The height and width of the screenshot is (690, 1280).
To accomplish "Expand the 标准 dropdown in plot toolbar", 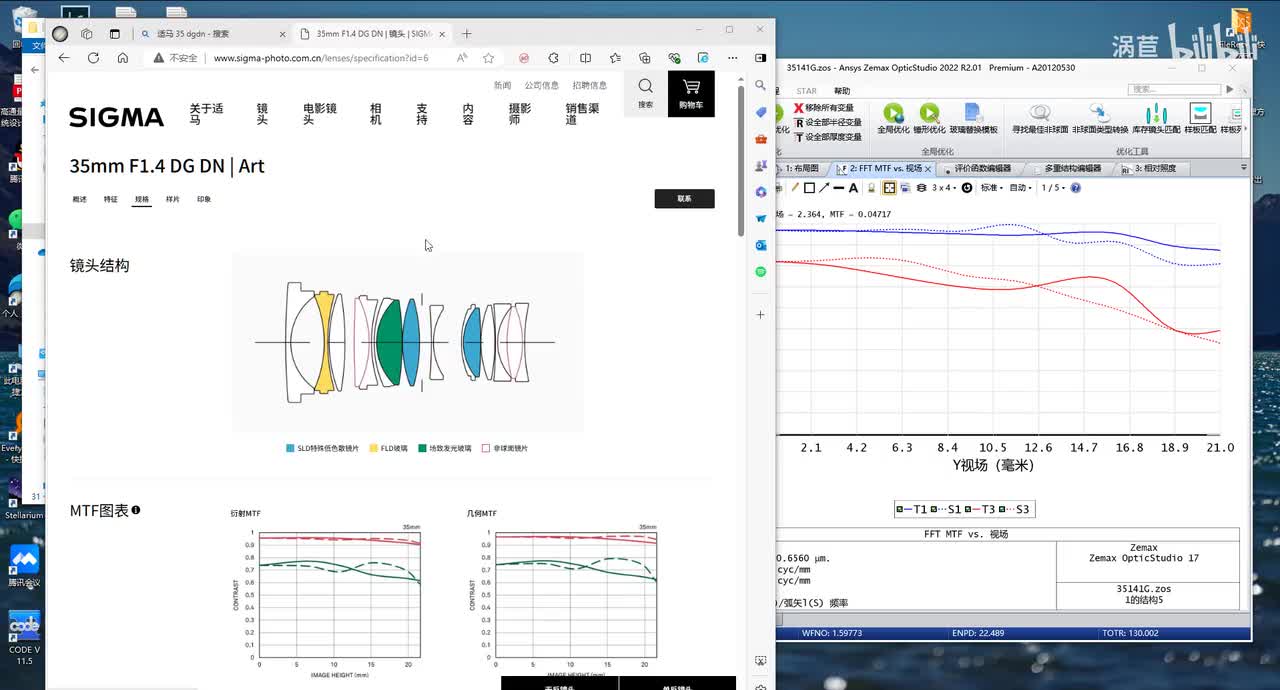I will point(992,188).
